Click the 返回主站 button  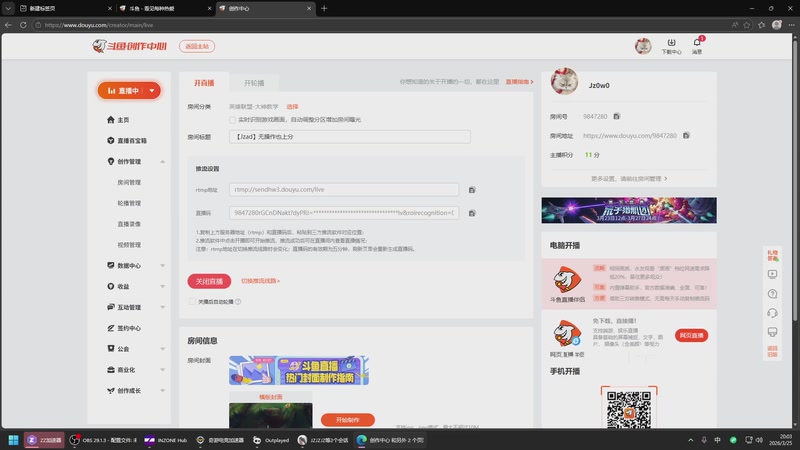point(197,46)
